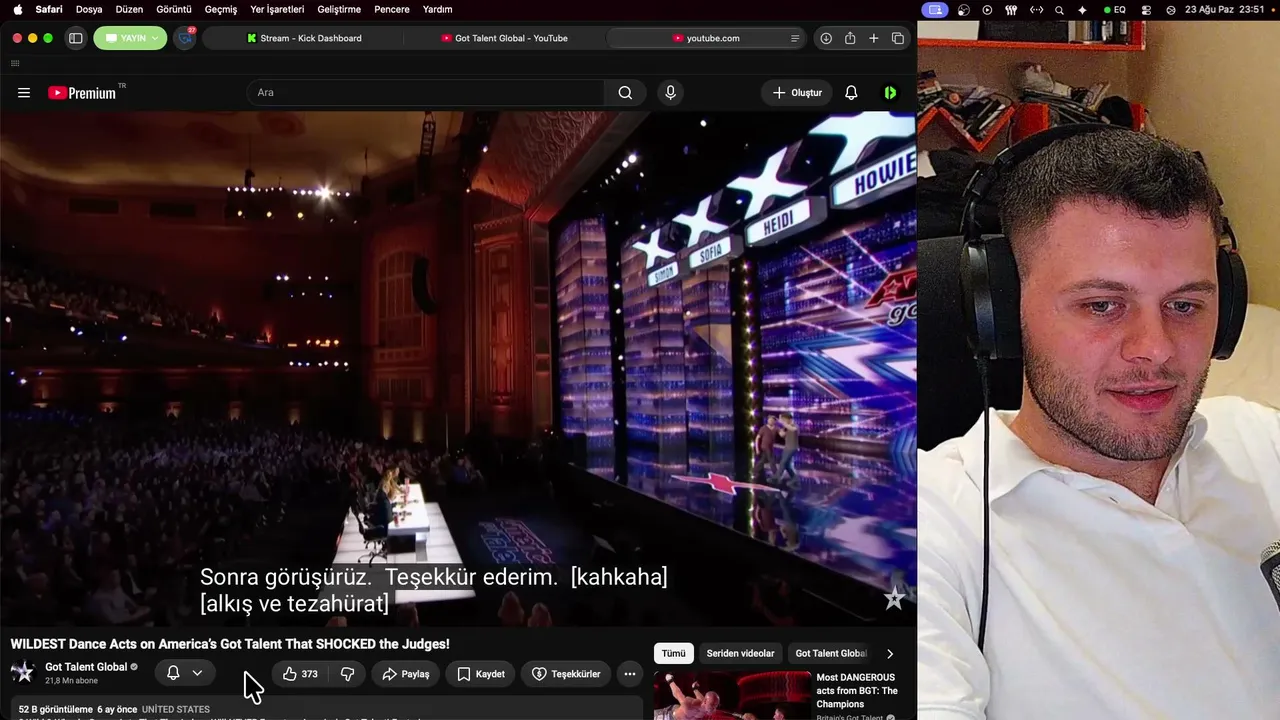Open the favorites grid icon below the toolbar
This screenshot has height=720, width=1280.
pos(15,63)
